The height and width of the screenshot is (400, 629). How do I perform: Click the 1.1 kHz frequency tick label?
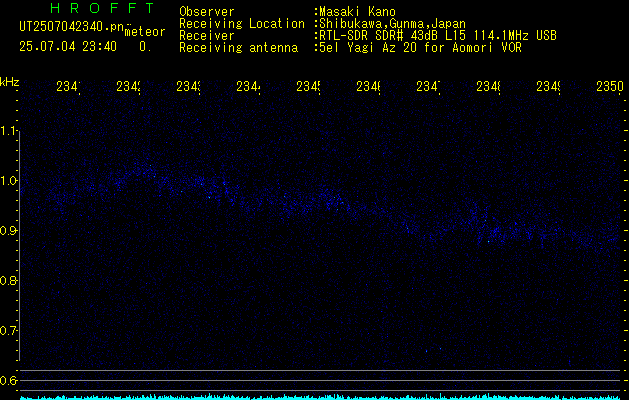click(x=9, y=131)
